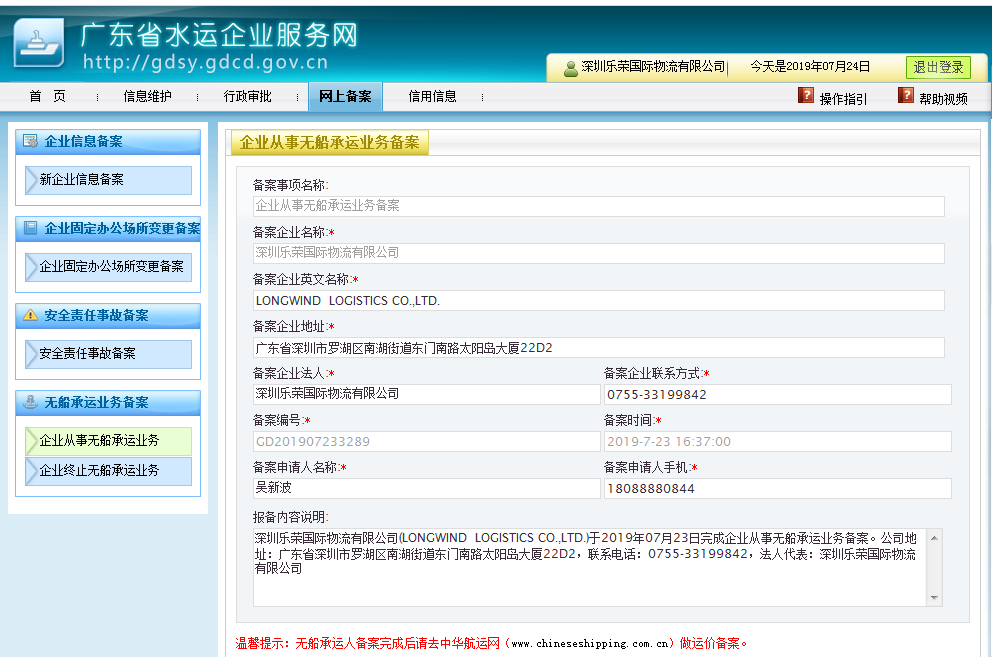Click inside the 报备内容说明 text area
Image resolution: width=992 pixels, height=657 pixels.
click(x=590, y=567)
